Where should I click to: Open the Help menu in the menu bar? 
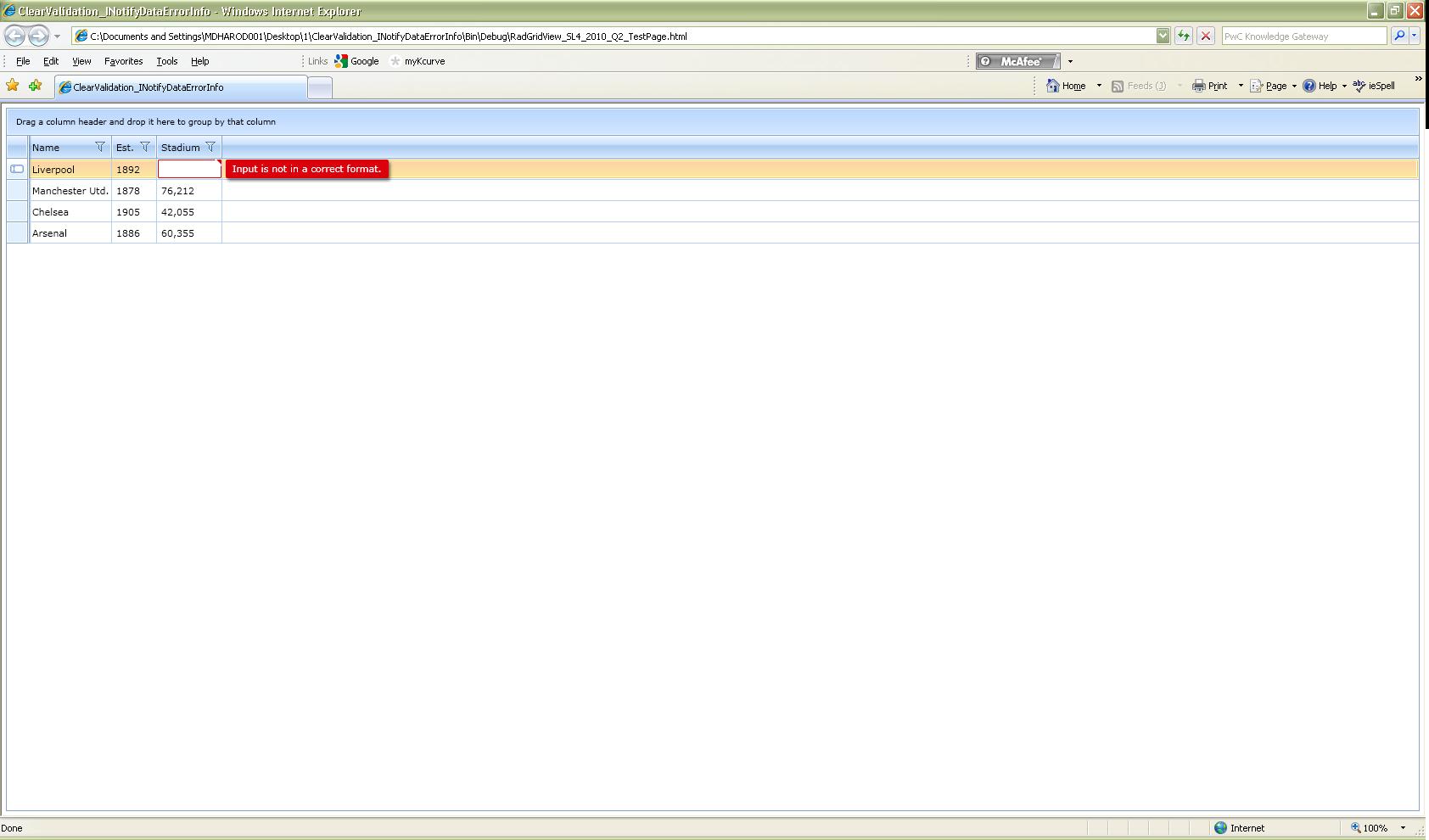pos(199,61)
